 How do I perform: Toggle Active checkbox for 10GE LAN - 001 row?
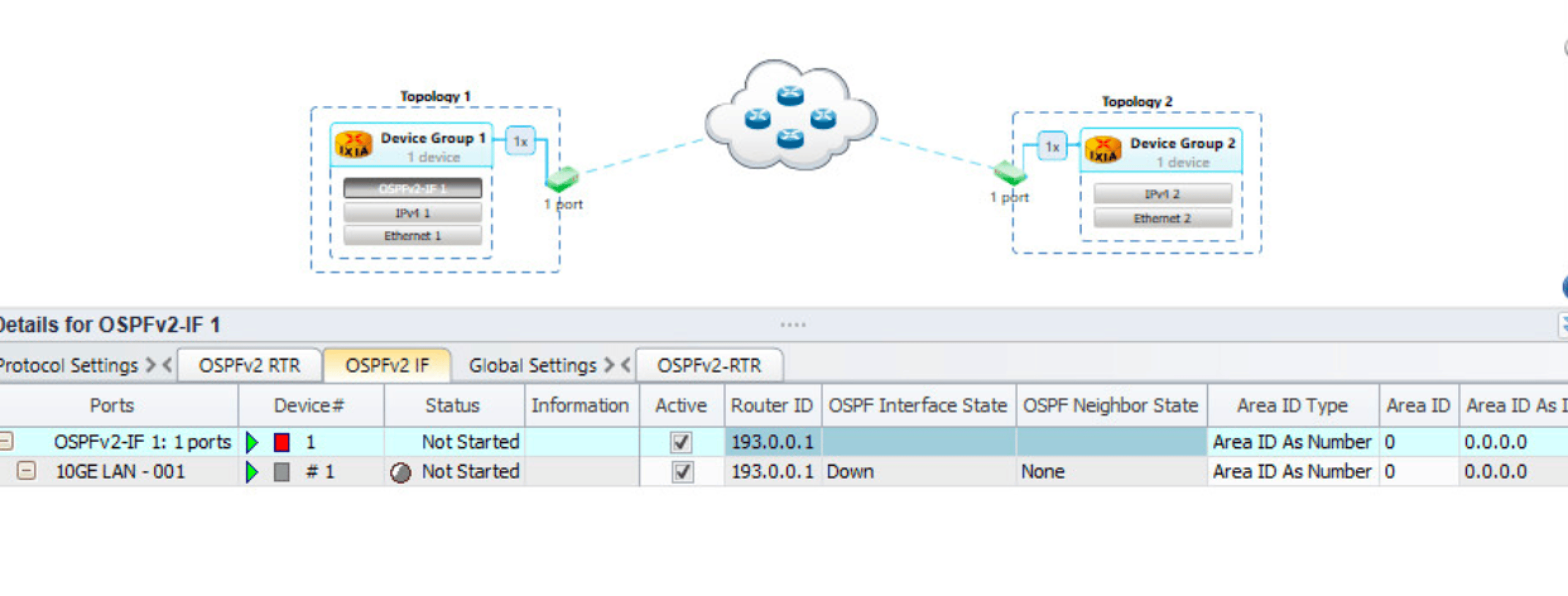(x=681, y=472)
